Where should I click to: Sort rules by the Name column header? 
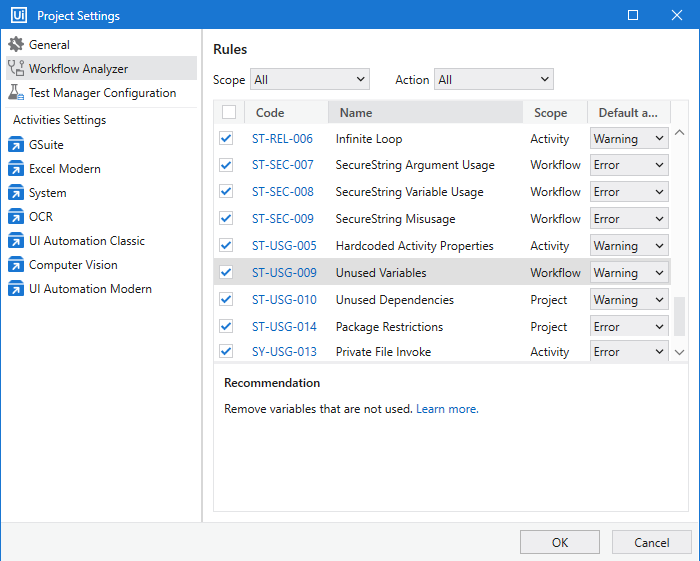[355, 113]
